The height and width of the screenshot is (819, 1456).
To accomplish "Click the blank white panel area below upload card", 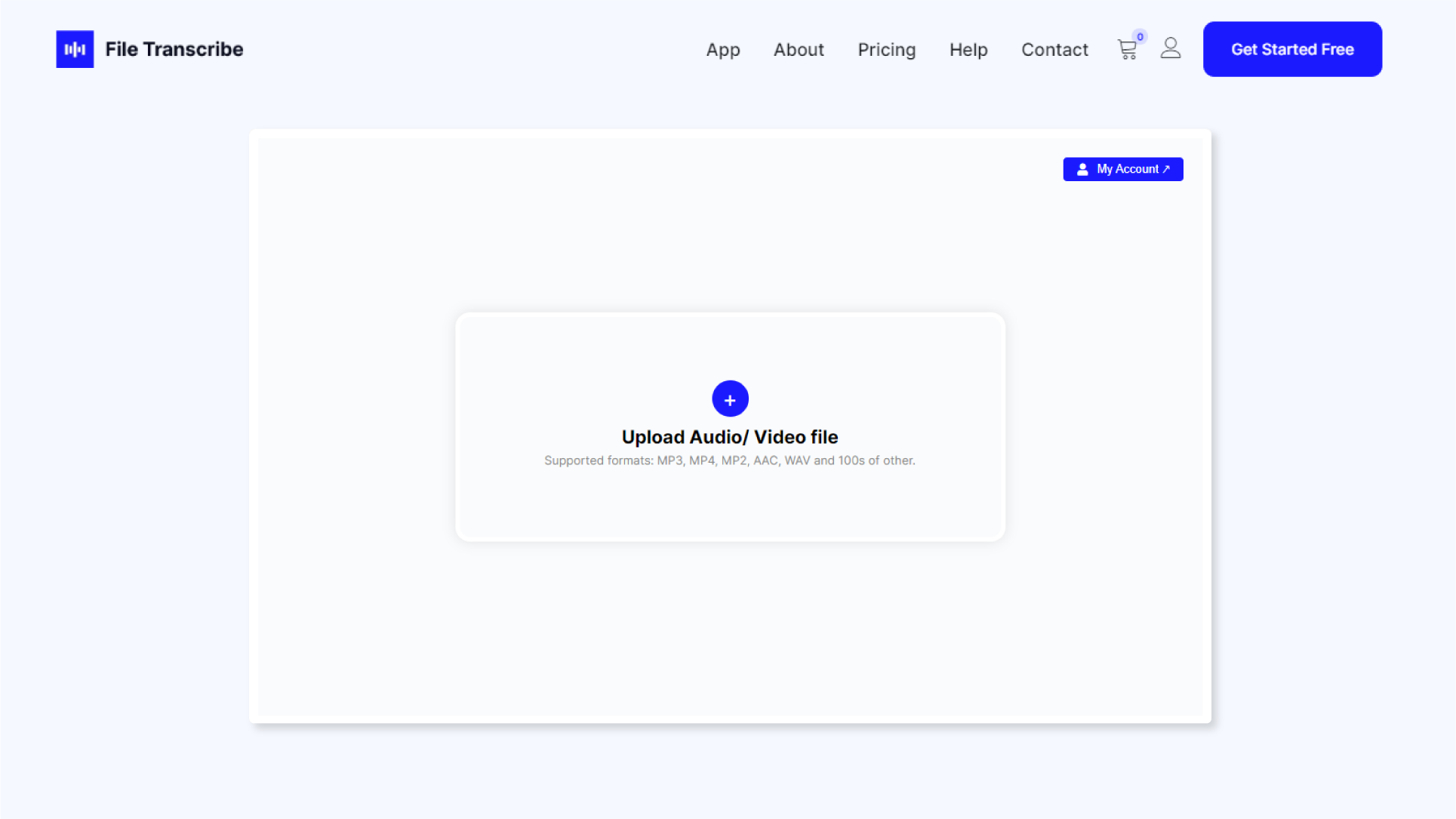I will point(729,630).
